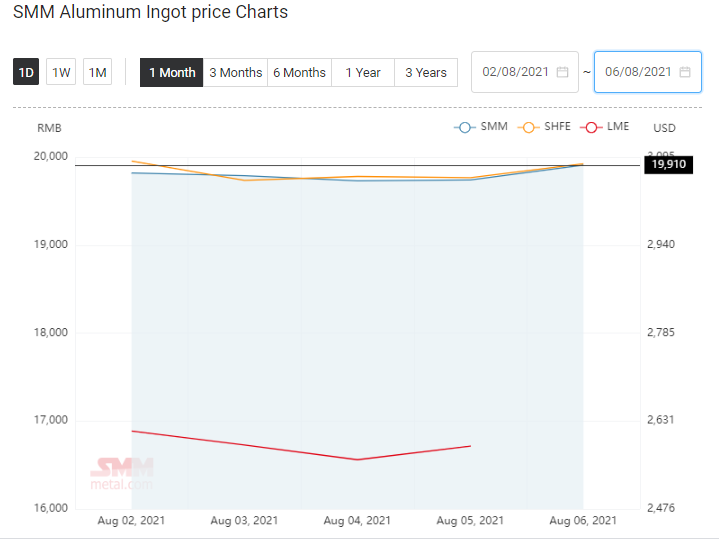Click the SMM metal.com watermark logo
Image resolution: width=719 pixels, height=540 pixels.
(x=122, y=474)
